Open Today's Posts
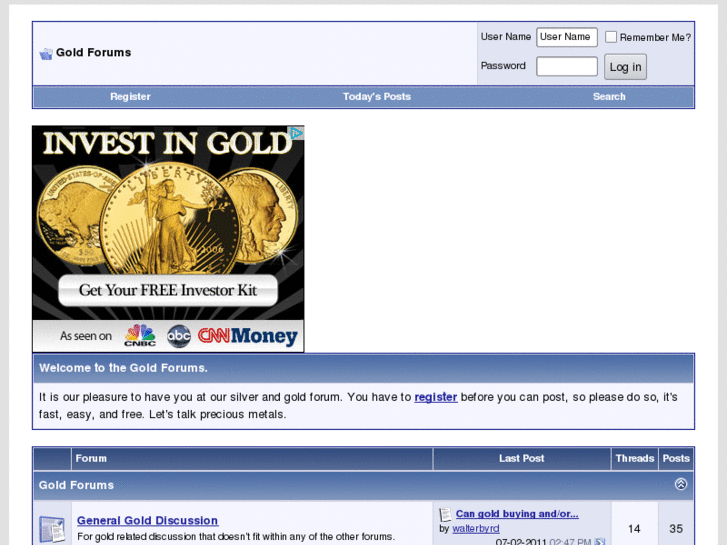This screenshot has width=727, height=545. [376, 96]
